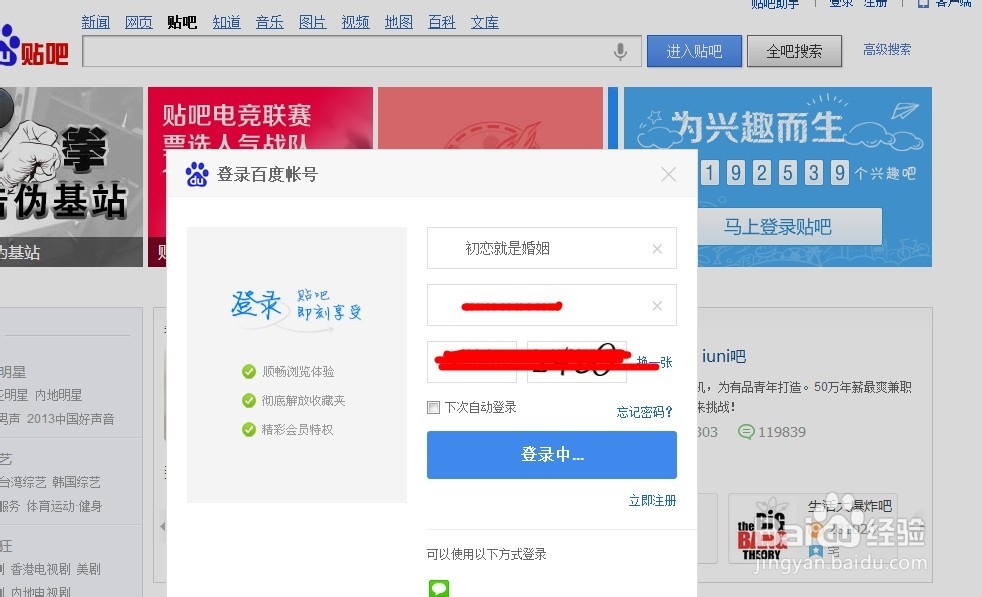Open the 内地电视剧 category link
Screen dimensions: 982x597
pos(40,591)
